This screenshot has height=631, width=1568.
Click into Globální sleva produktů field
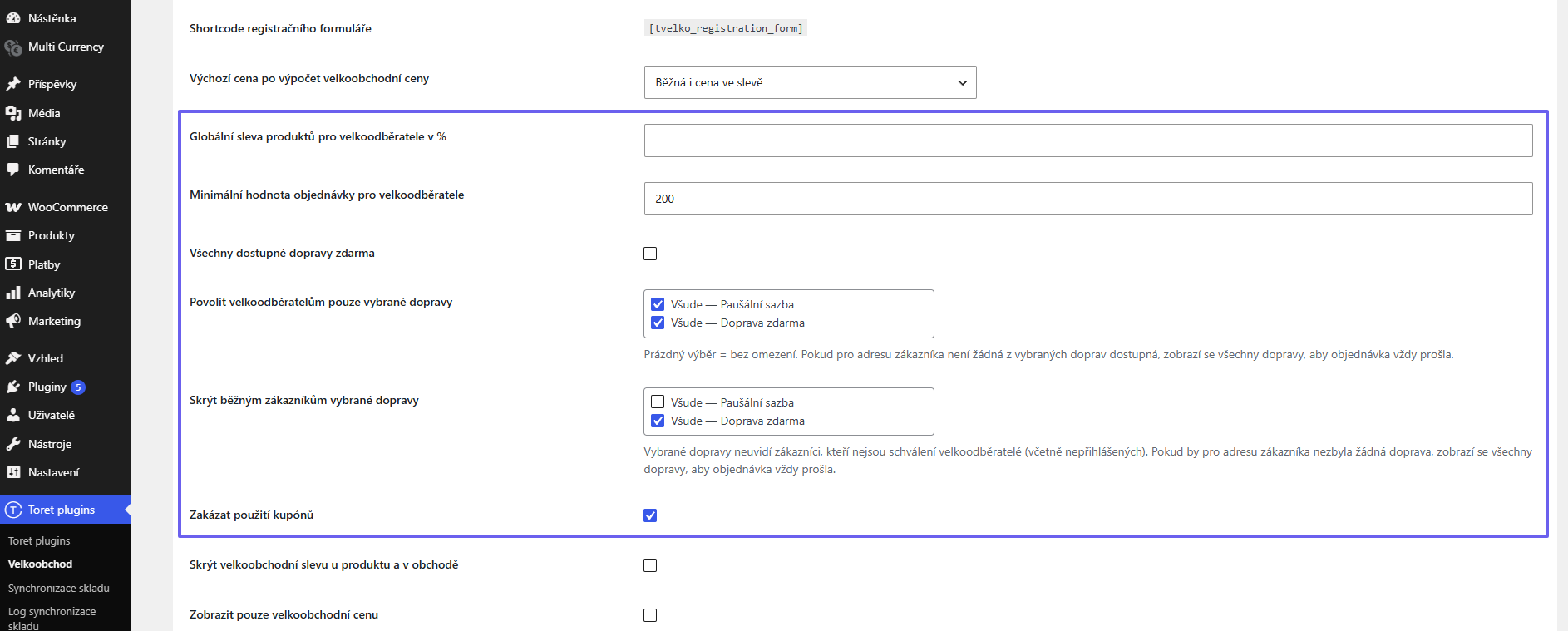click(1088, 140)
